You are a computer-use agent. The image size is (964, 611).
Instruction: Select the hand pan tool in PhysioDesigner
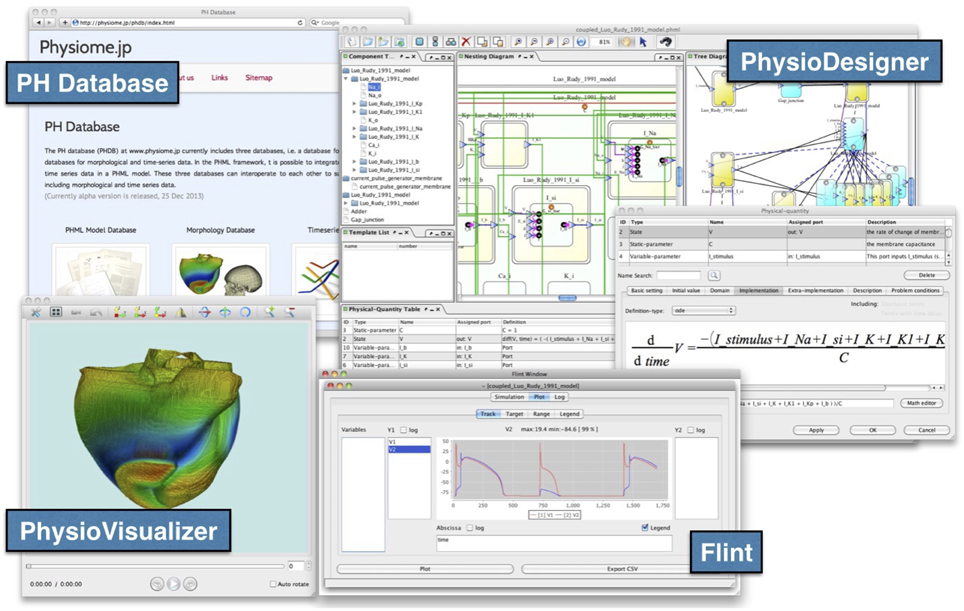626,42
